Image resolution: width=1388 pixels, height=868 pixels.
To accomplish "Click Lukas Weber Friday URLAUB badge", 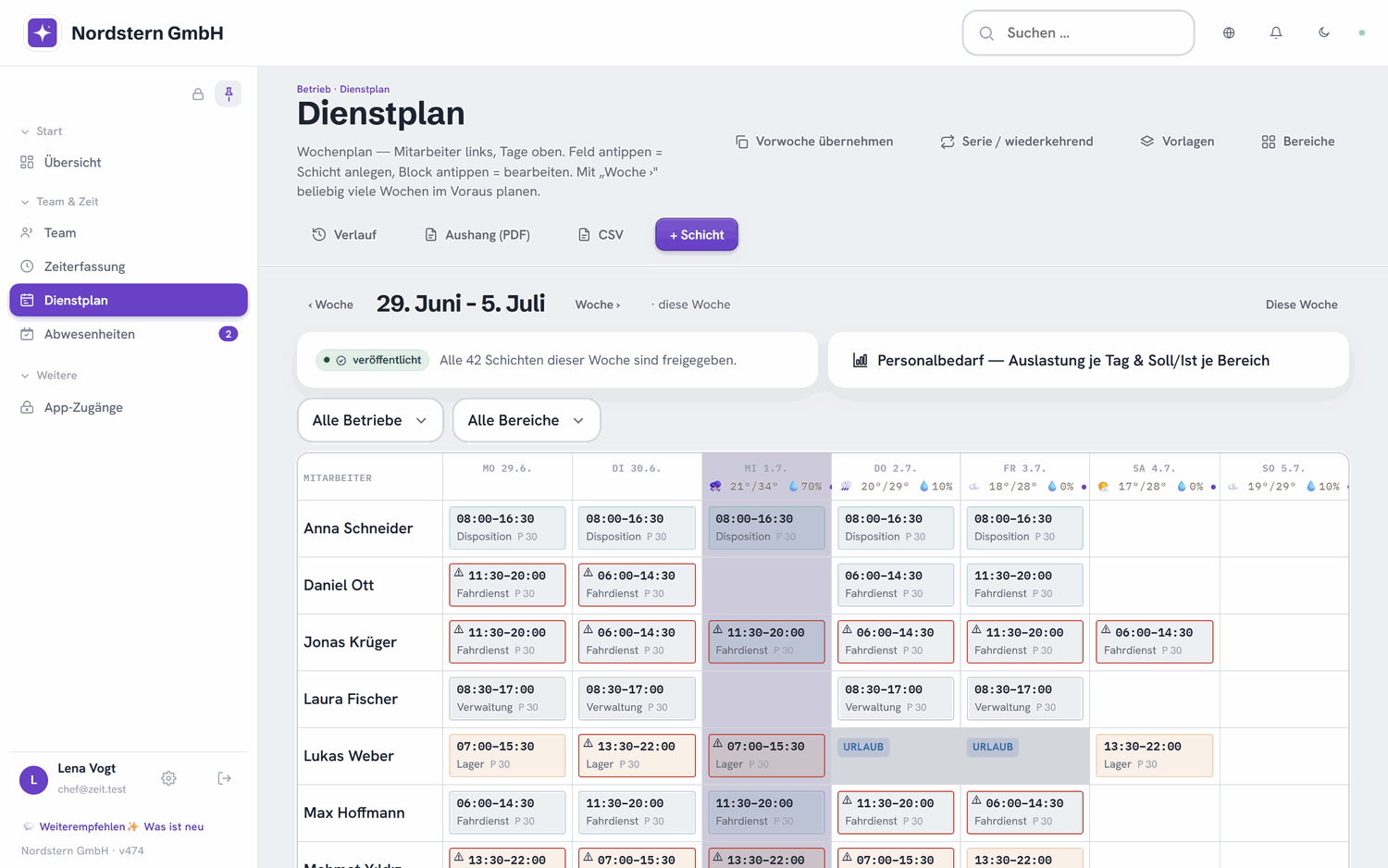I will (x=993, y=747).
